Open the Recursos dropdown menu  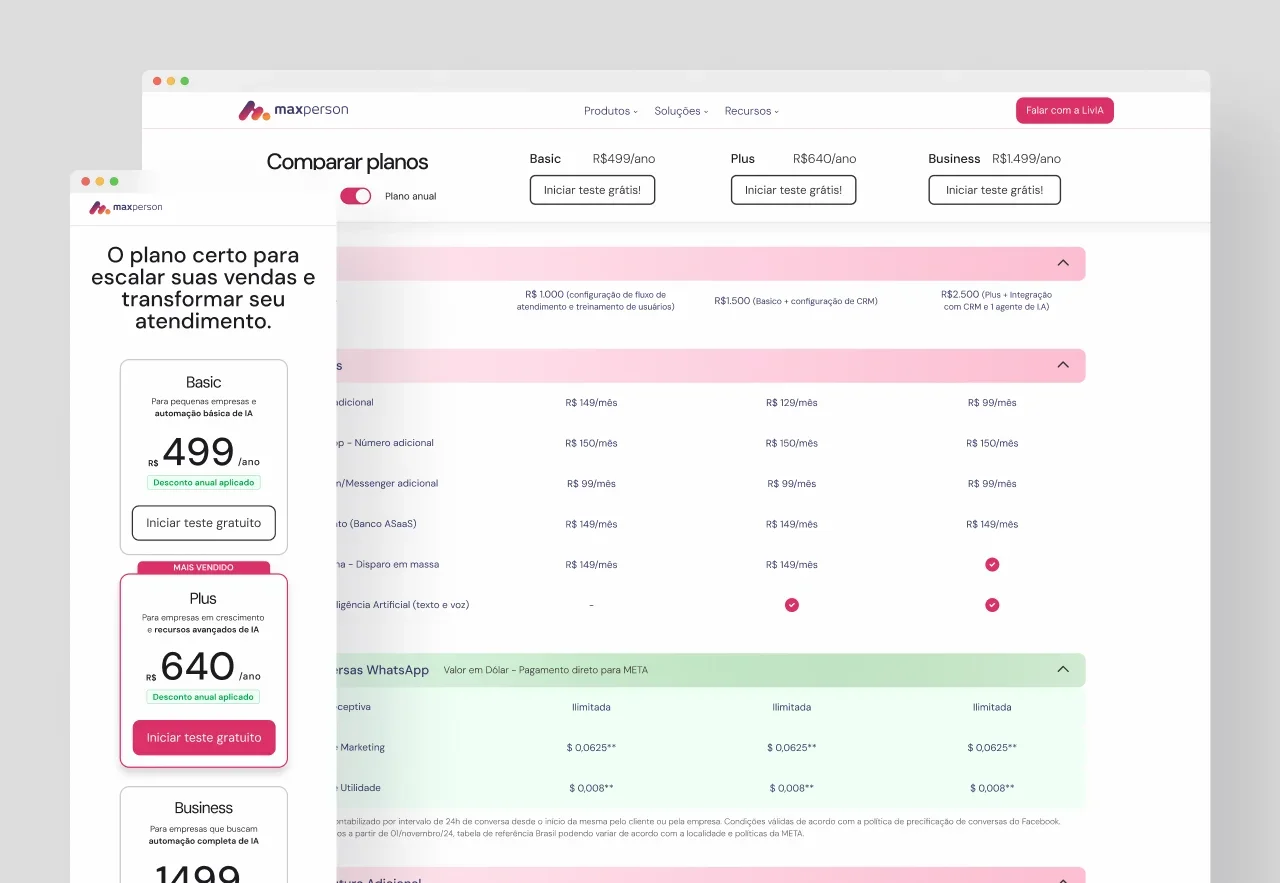752,111
